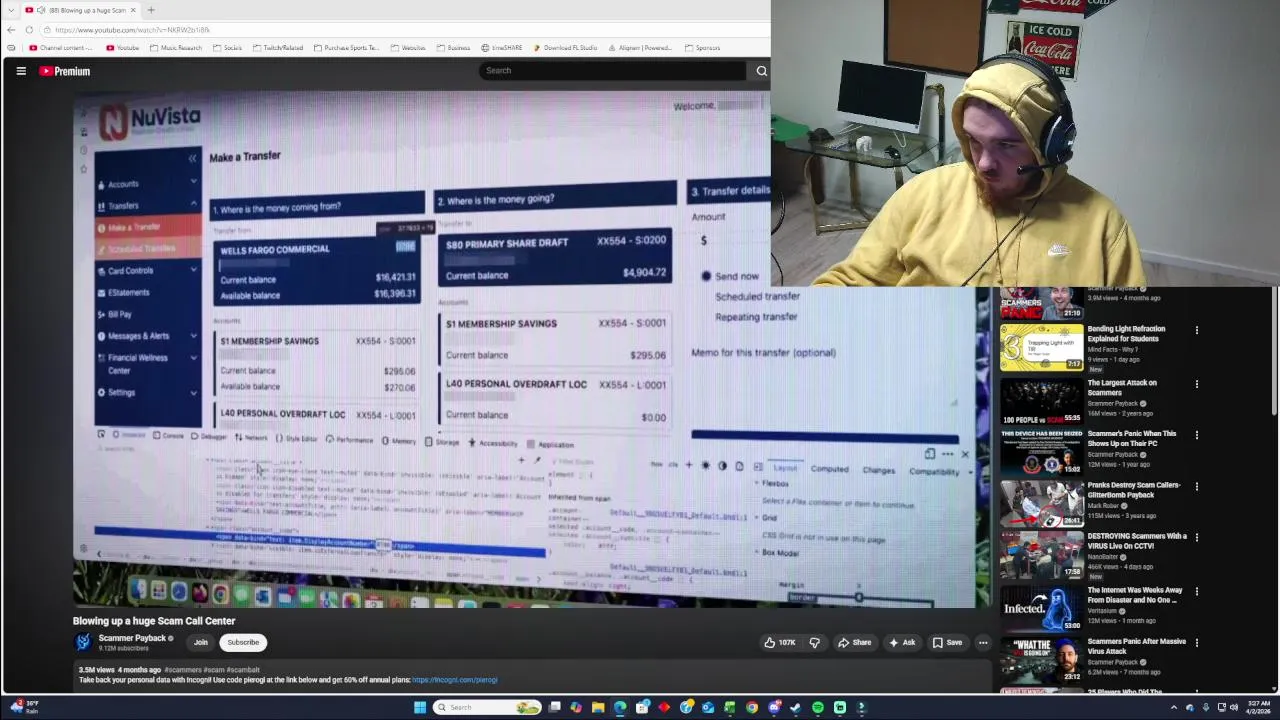
Task: Open a new browser tab with plus
Action: point(151,10)
